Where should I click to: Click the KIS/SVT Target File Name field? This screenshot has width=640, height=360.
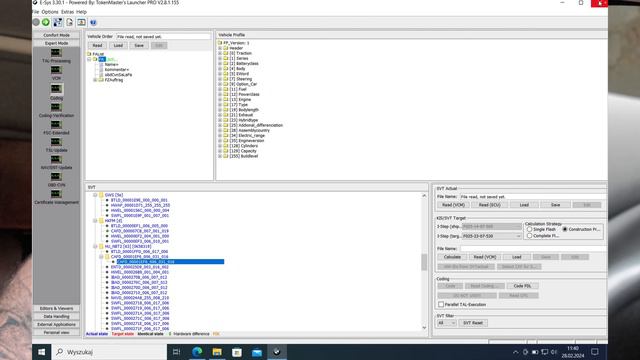(533, 249)
